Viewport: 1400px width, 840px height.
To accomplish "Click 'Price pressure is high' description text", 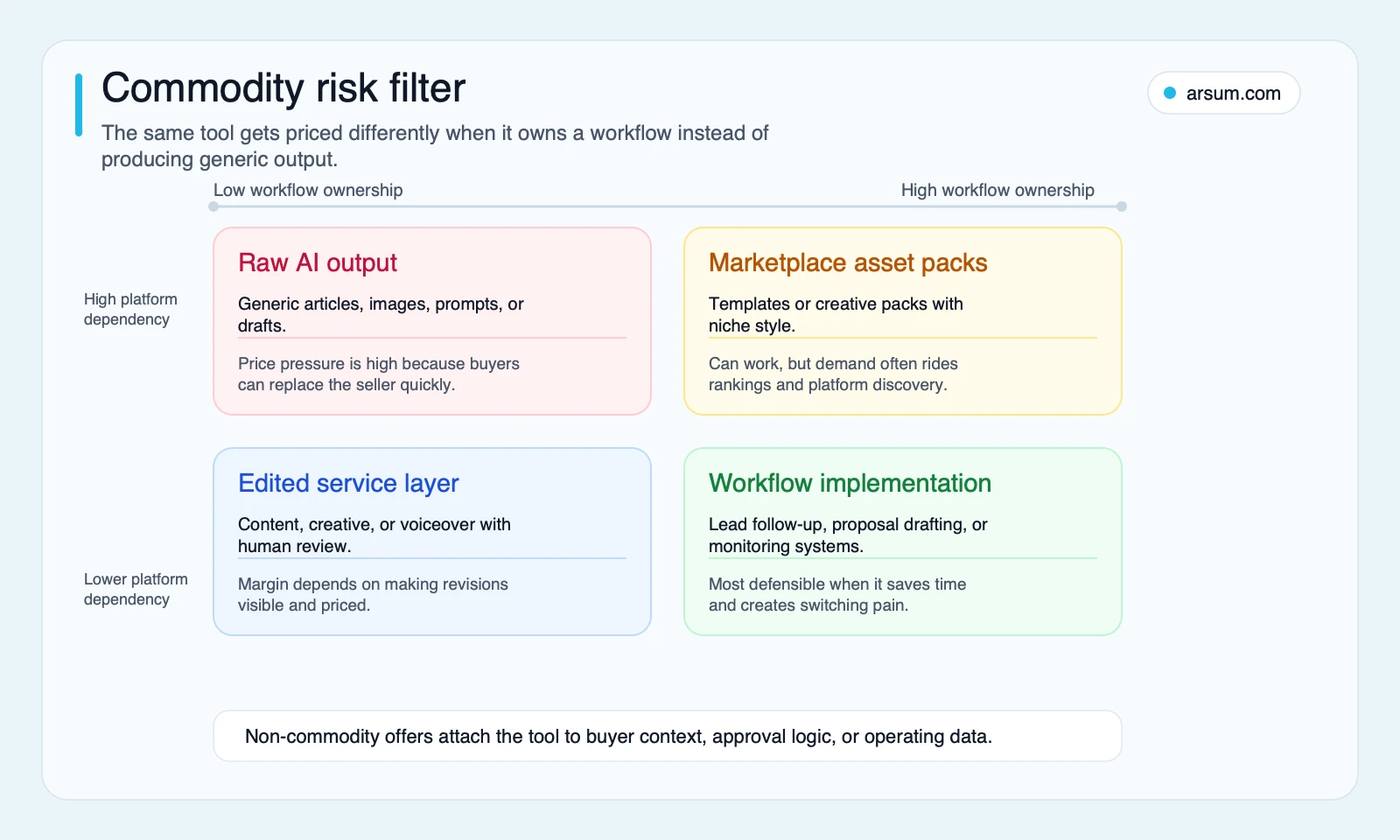I will point(379,374).
